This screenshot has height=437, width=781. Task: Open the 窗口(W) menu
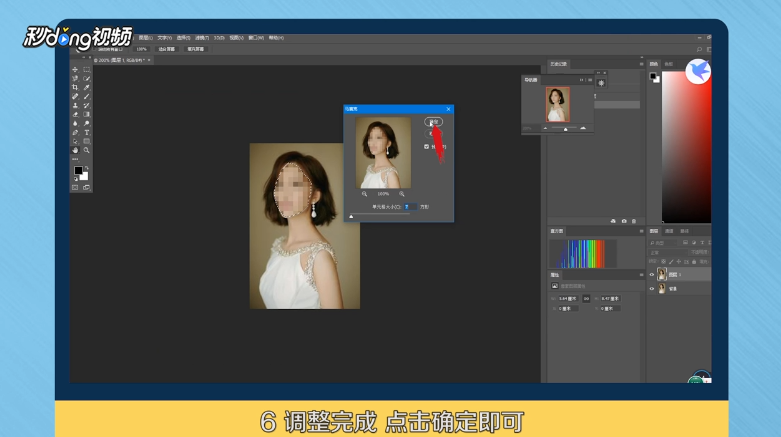(256, 38)
